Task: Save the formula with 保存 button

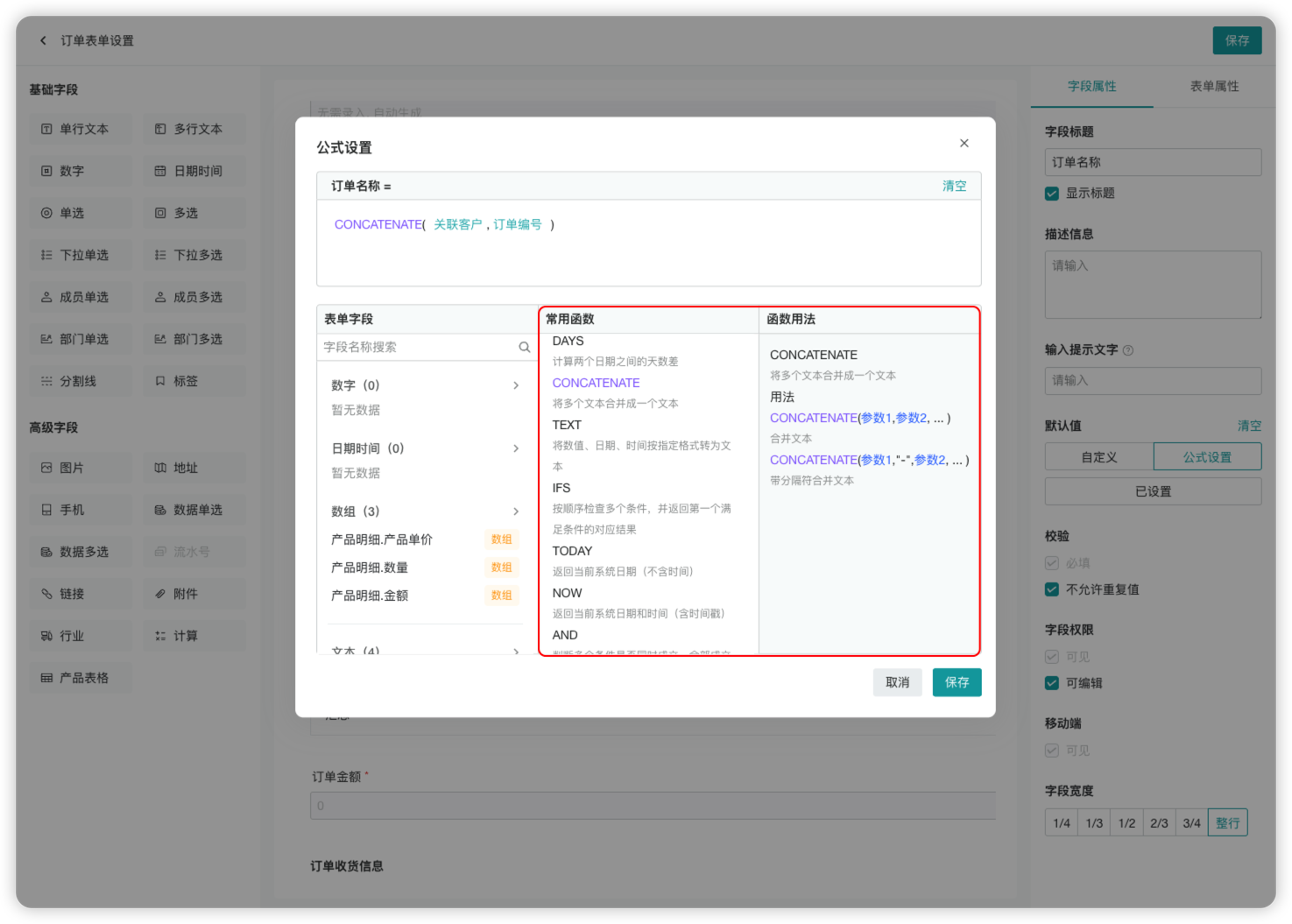Action: [957, 682]
